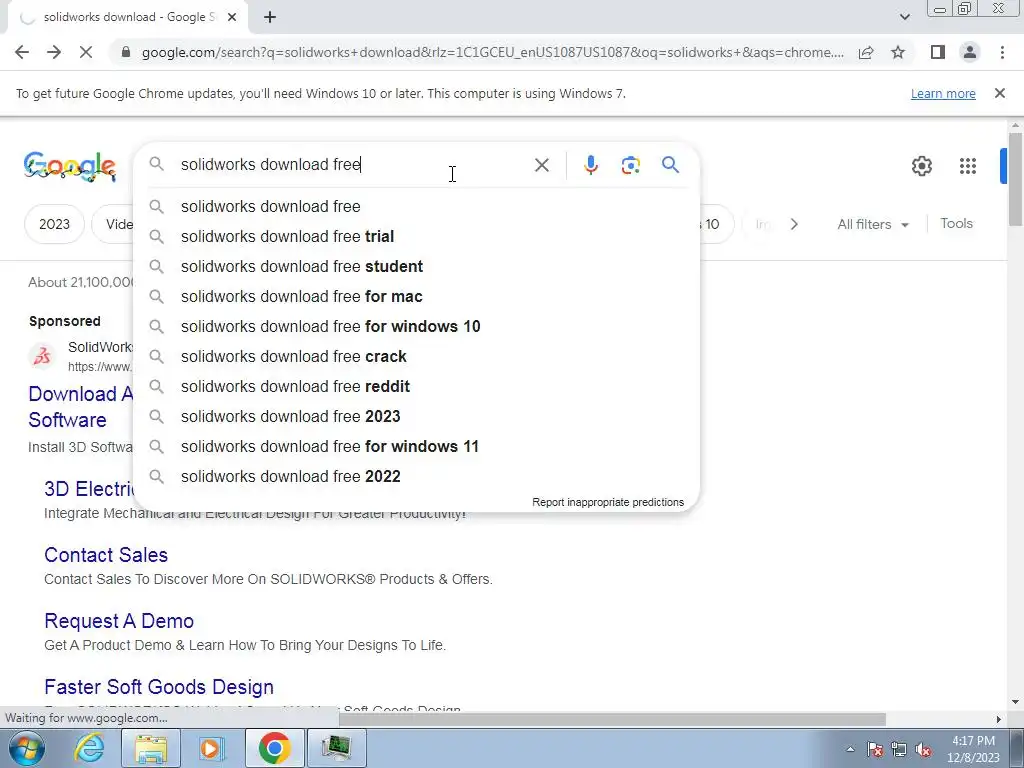
Task: Open File Explorer from taskbar
Action: coord(151,748)
